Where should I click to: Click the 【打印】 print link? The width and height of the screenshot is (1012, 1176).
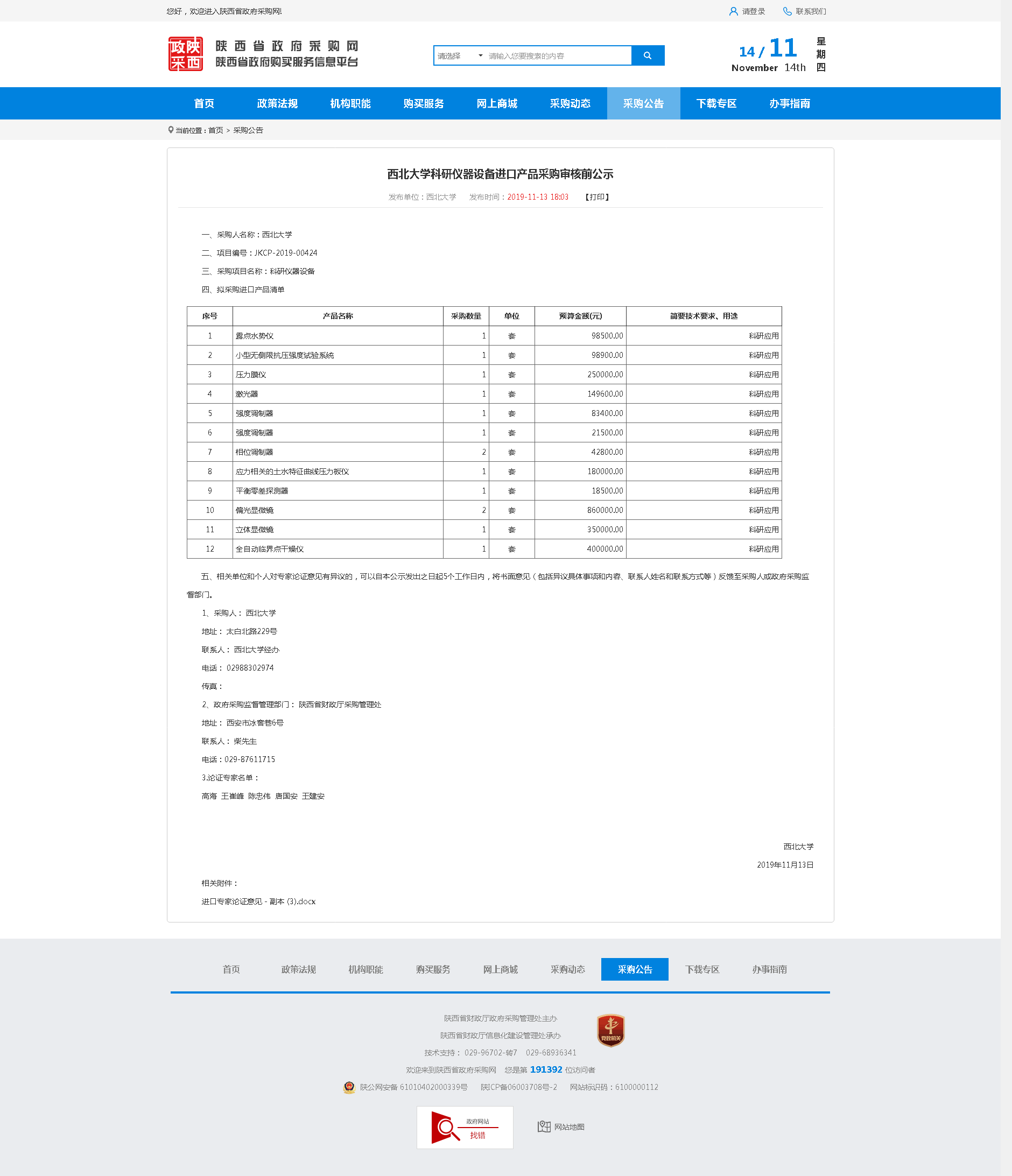(x=597, y=197)
